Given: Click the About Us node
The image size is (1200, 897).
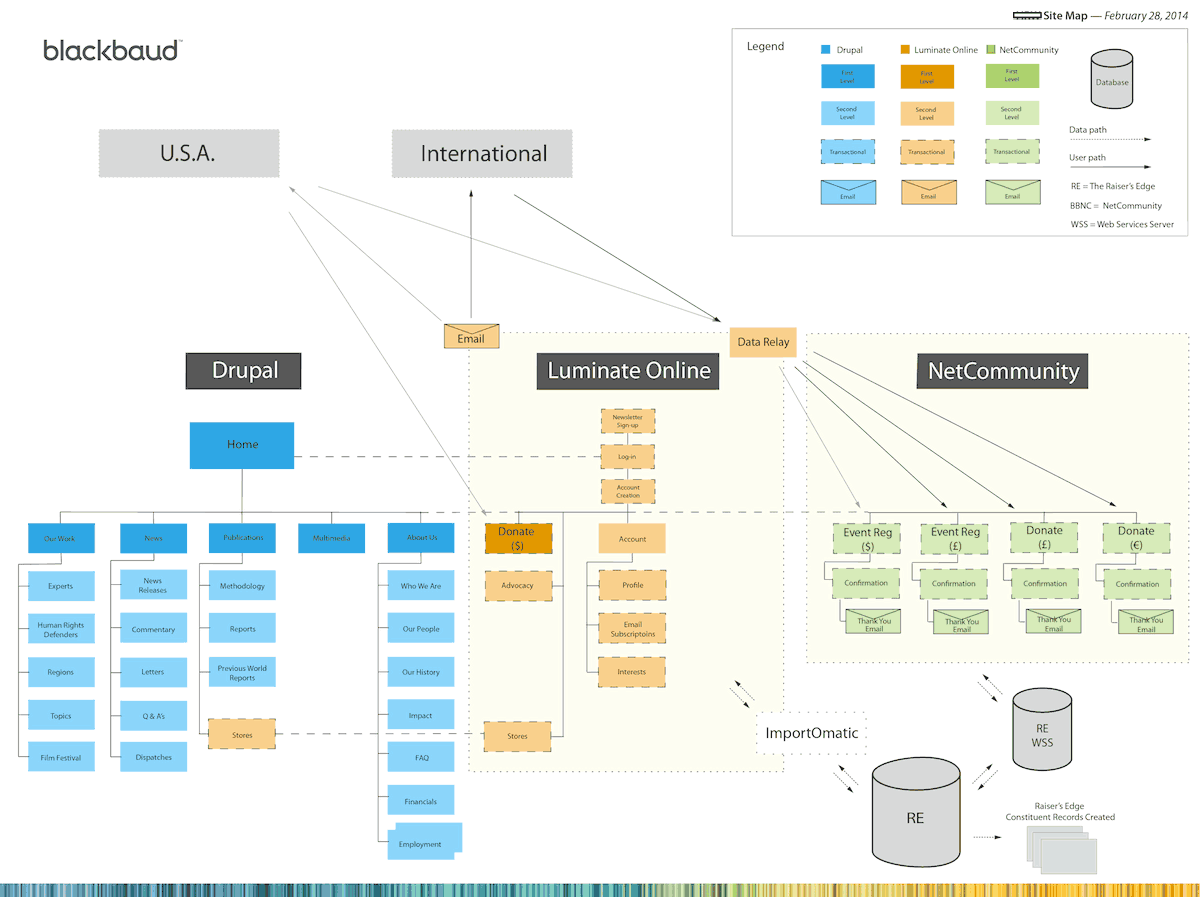Looking at the screenshot, I should 421,538.
